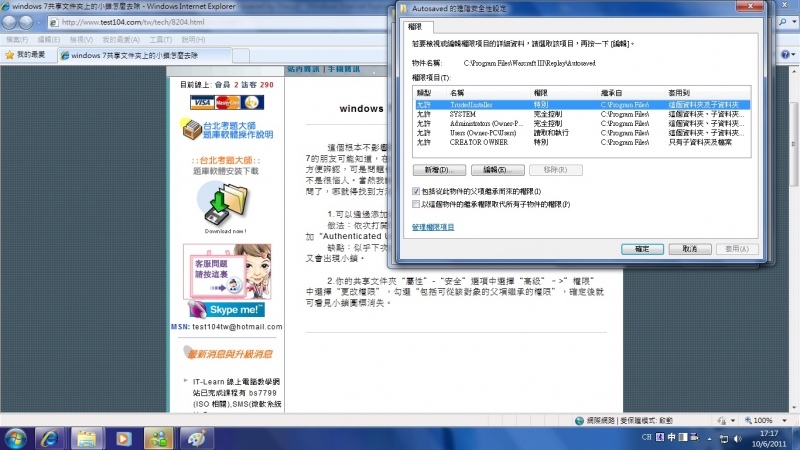Image resolution: width=800 pixels, height=450 pixels.
Task: Click the CH language indicator in tray
Action: click(x=646, y=437)
